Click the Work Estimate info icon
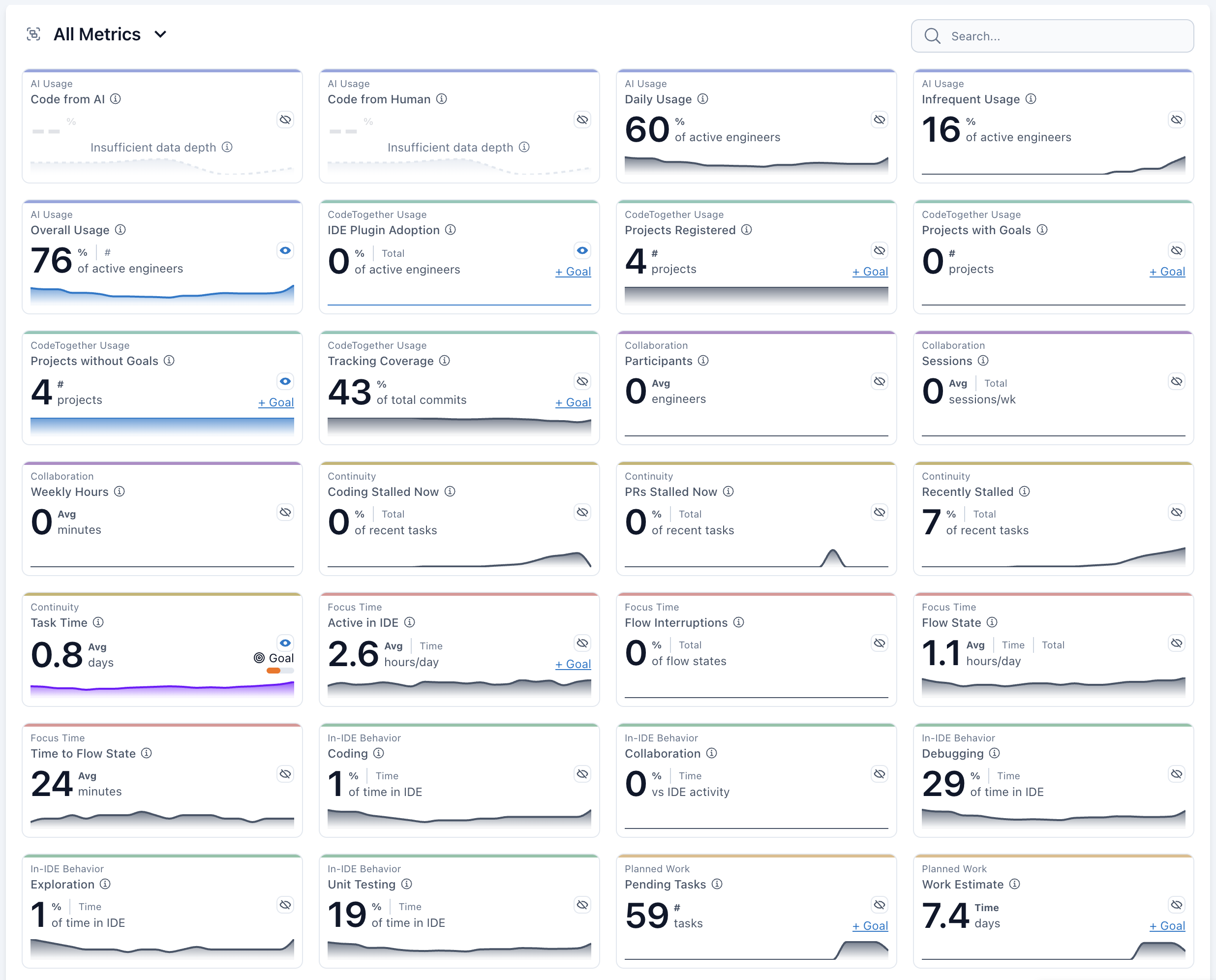The height and width of the screenshot is (980, 1216). coord(1014,884)
